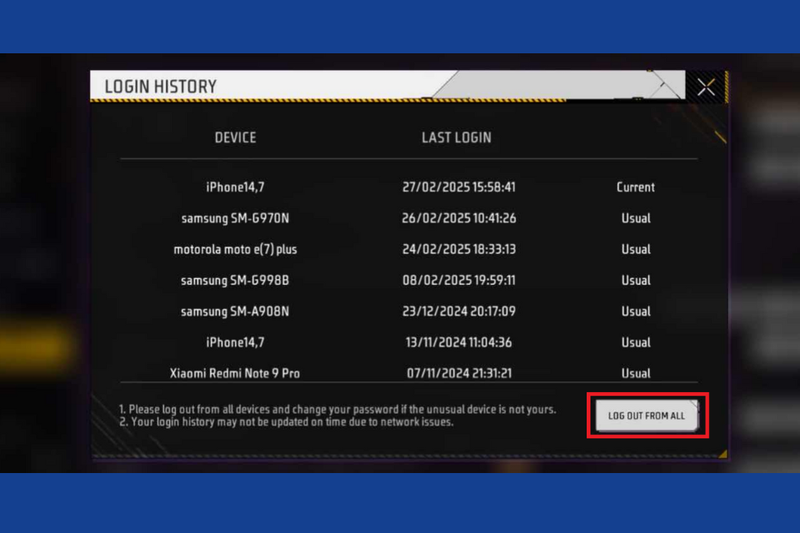This screenshot has height=533, width=800.
Task: Click the login time 23/12/2024 20:17:09
Action: tap(459, 312)
